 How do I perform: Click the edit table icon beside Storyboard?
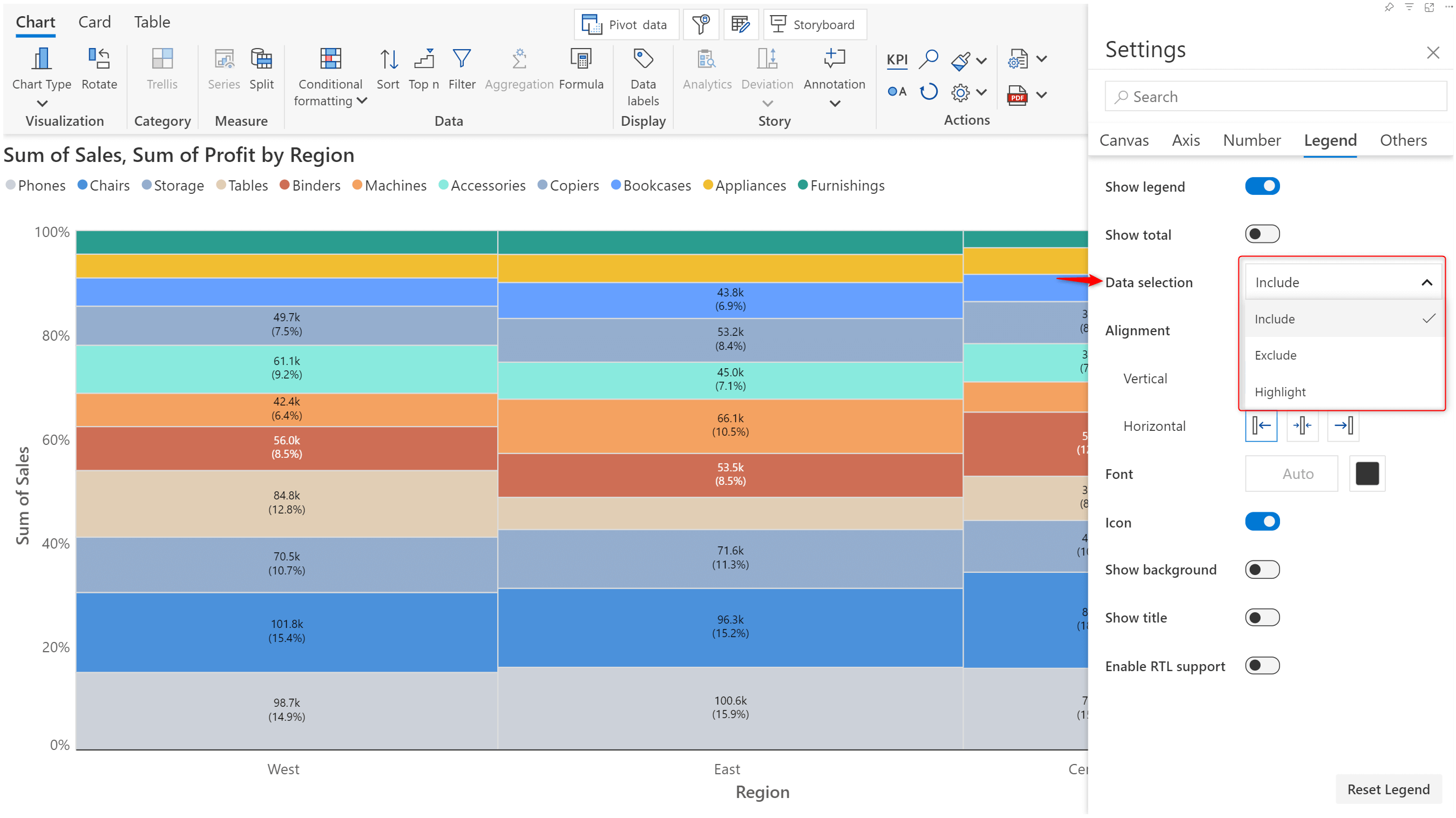[x=741, y=24]
